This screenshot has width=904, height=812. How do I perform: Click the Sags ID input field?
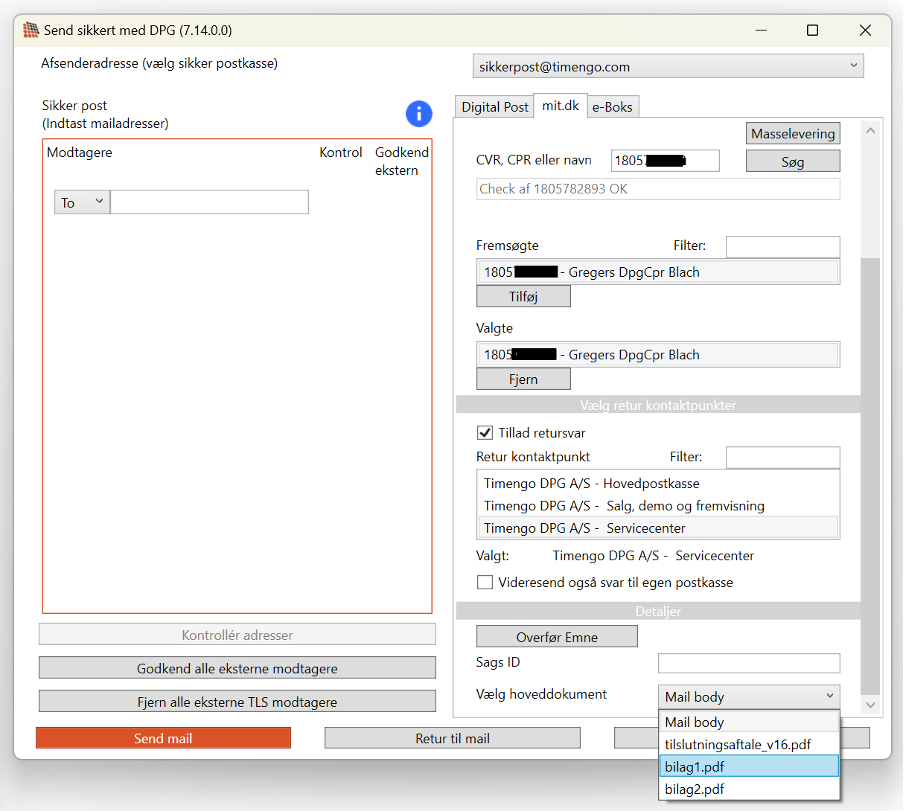click(748, 663)
